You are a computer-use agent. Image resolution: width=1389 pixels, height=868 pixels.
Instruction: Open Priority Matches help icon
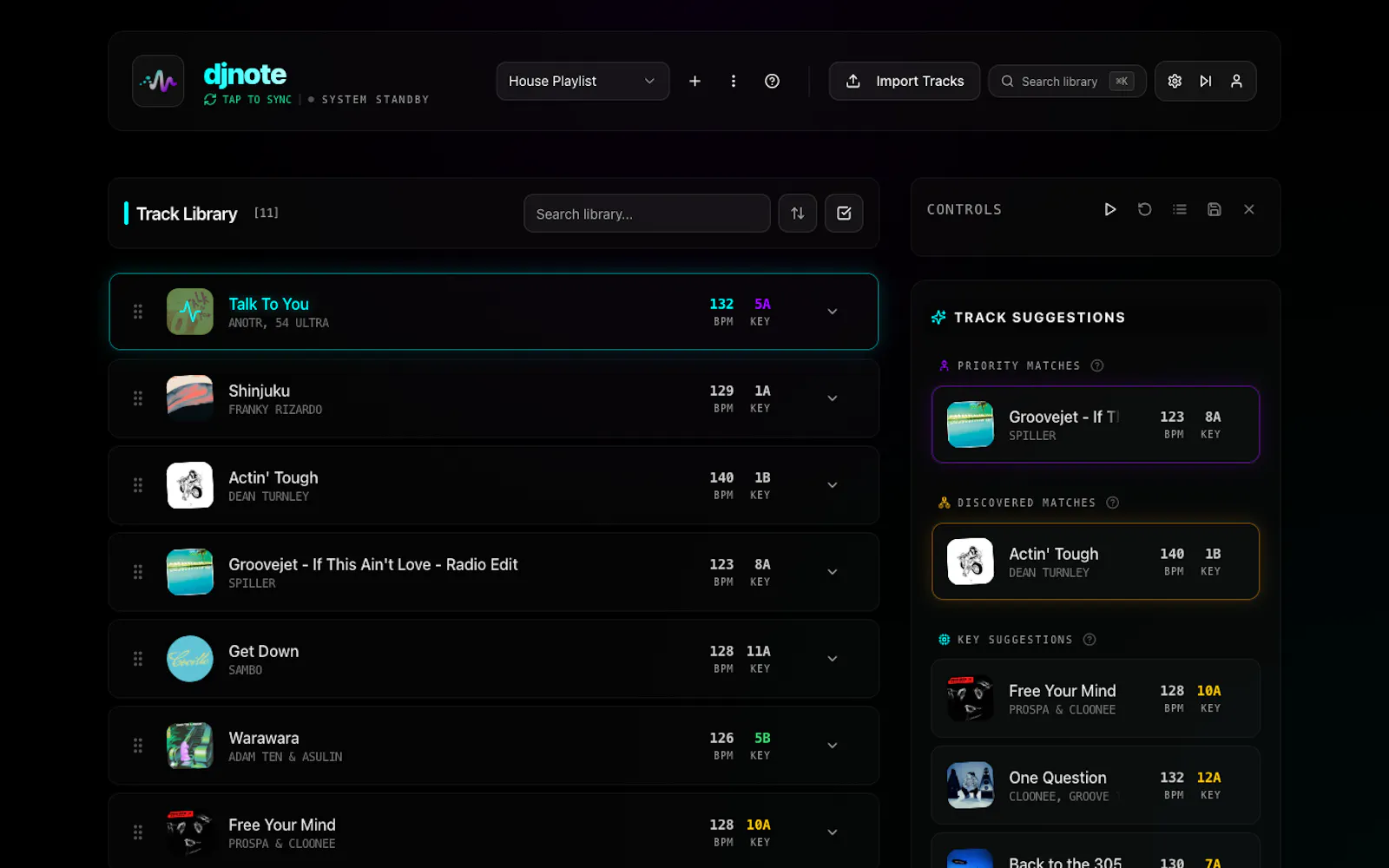pos(1097,365)
